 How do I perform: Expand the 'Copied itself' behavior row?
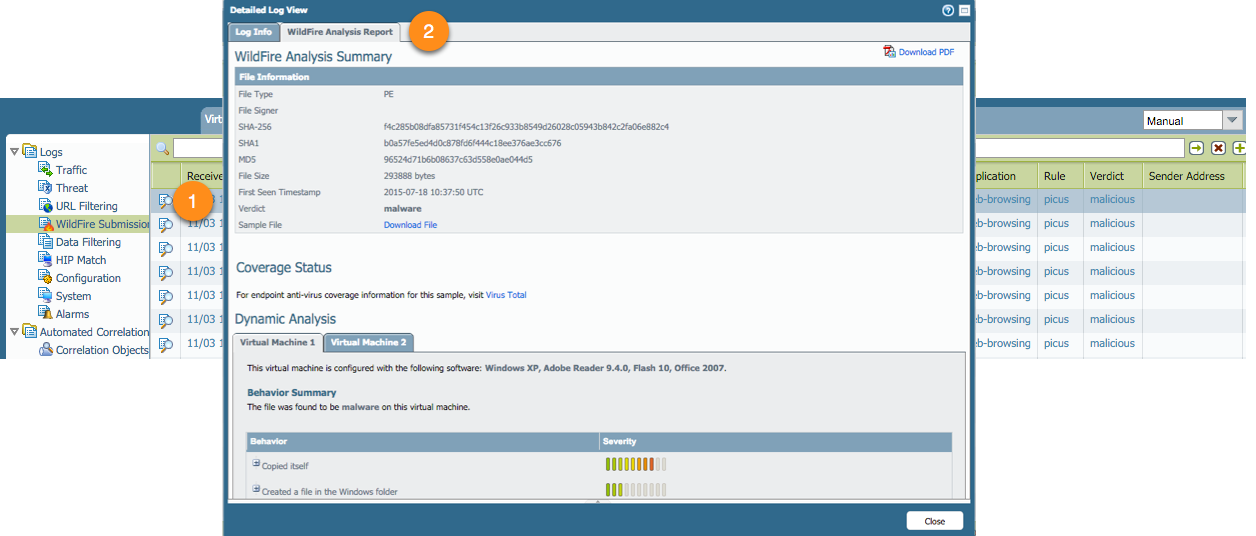pyautogui.click(x=256, y=464)
